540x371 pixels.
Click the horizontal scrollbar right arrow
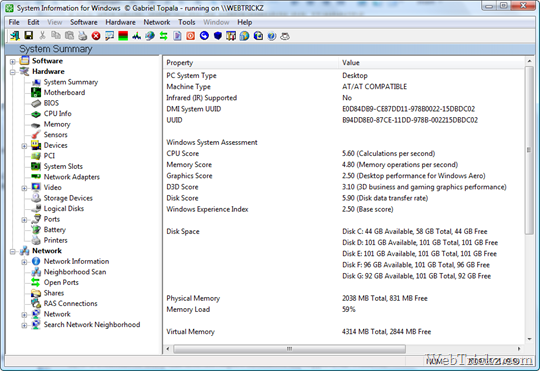coord(519,349)
